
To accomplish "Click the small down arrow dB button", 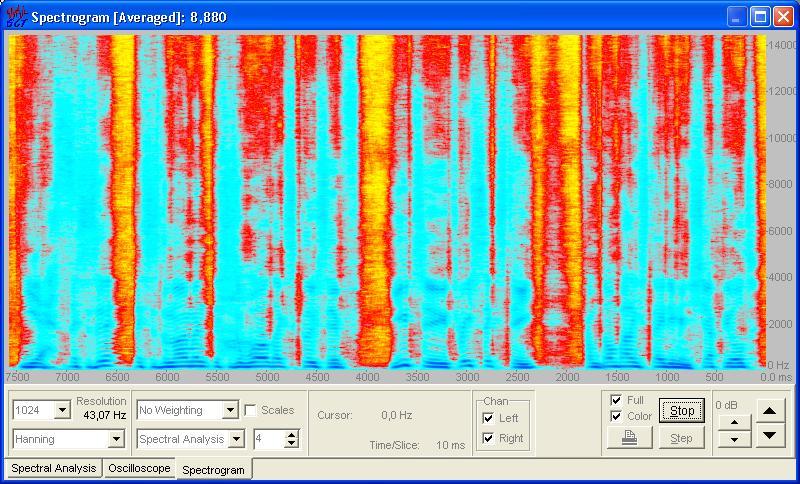I will pyautogui.click(x=734, y=439).
